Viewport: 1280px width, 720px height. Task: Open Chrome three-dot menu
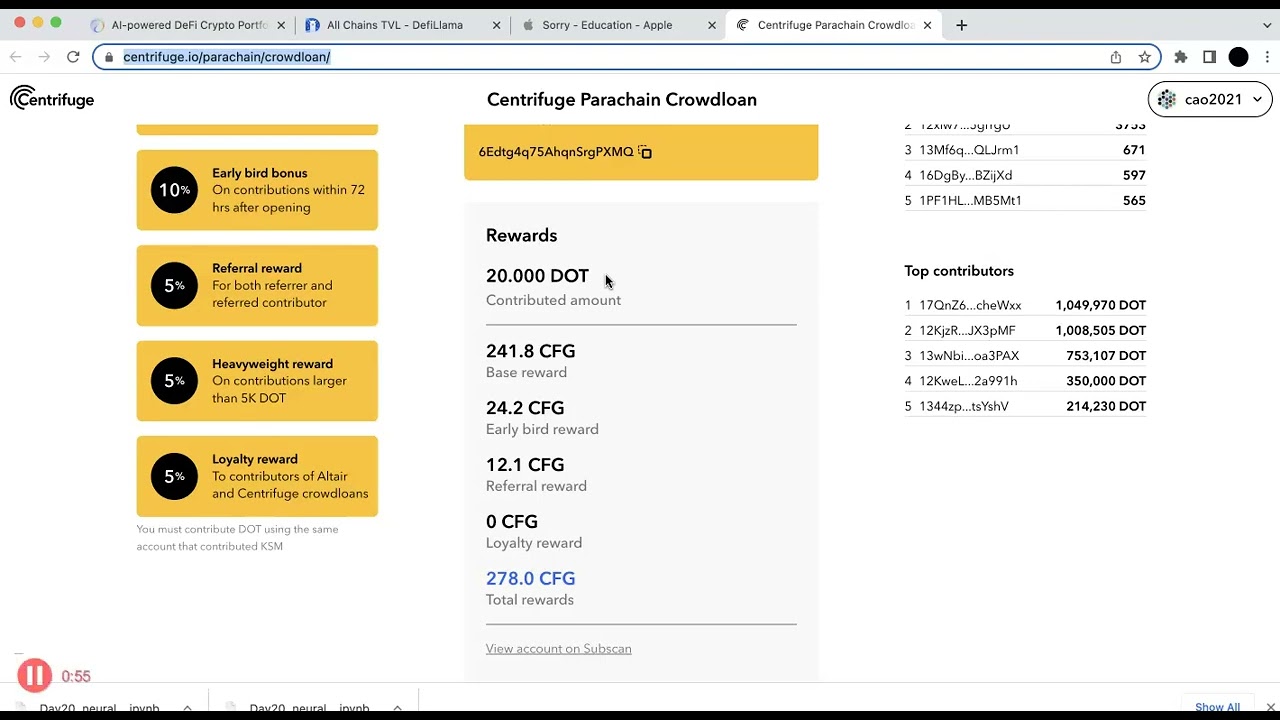(x=1267, y=57)
